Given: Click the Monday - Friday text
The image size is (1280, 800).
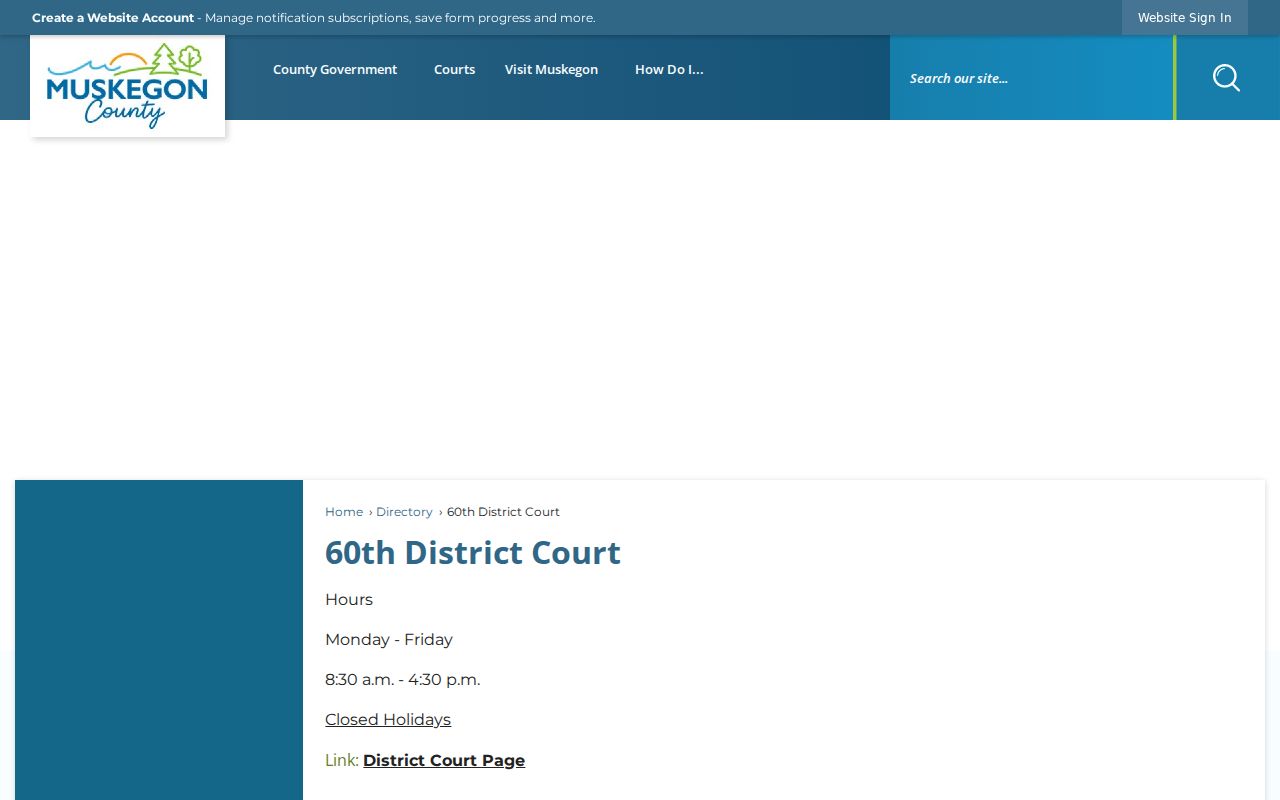Looking at the screenshot, I should 389,640.
